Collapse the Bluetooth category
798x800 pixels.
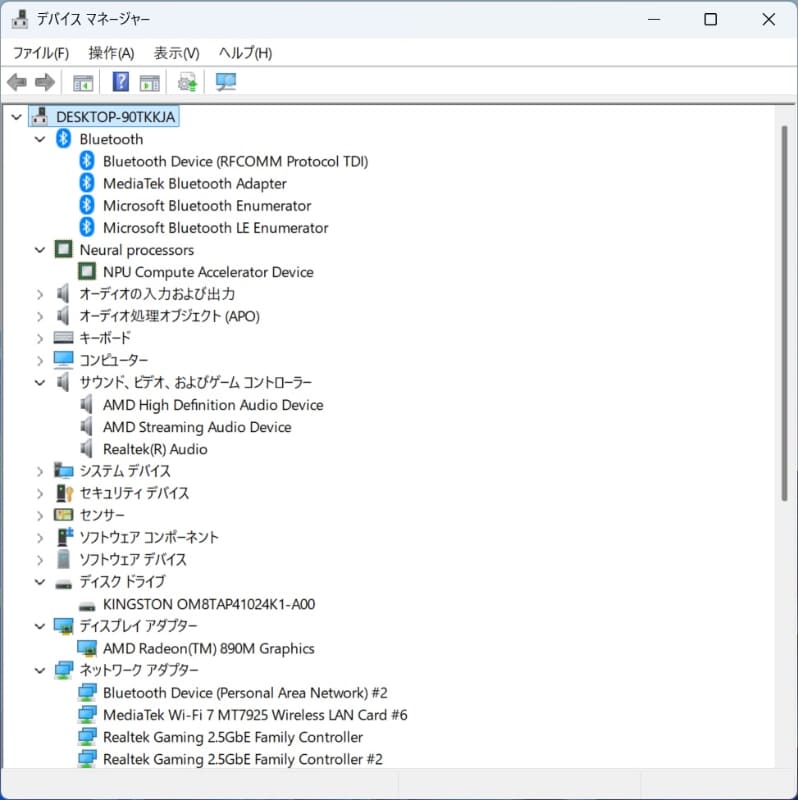point(40,139)
